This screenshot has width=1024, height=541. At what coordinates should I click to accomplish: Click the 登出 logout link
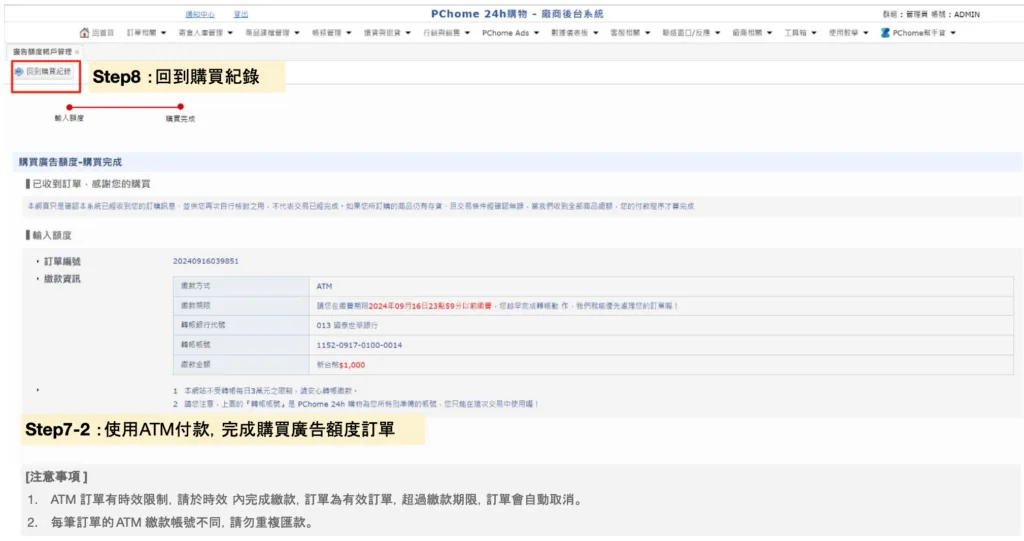point(241,14)
